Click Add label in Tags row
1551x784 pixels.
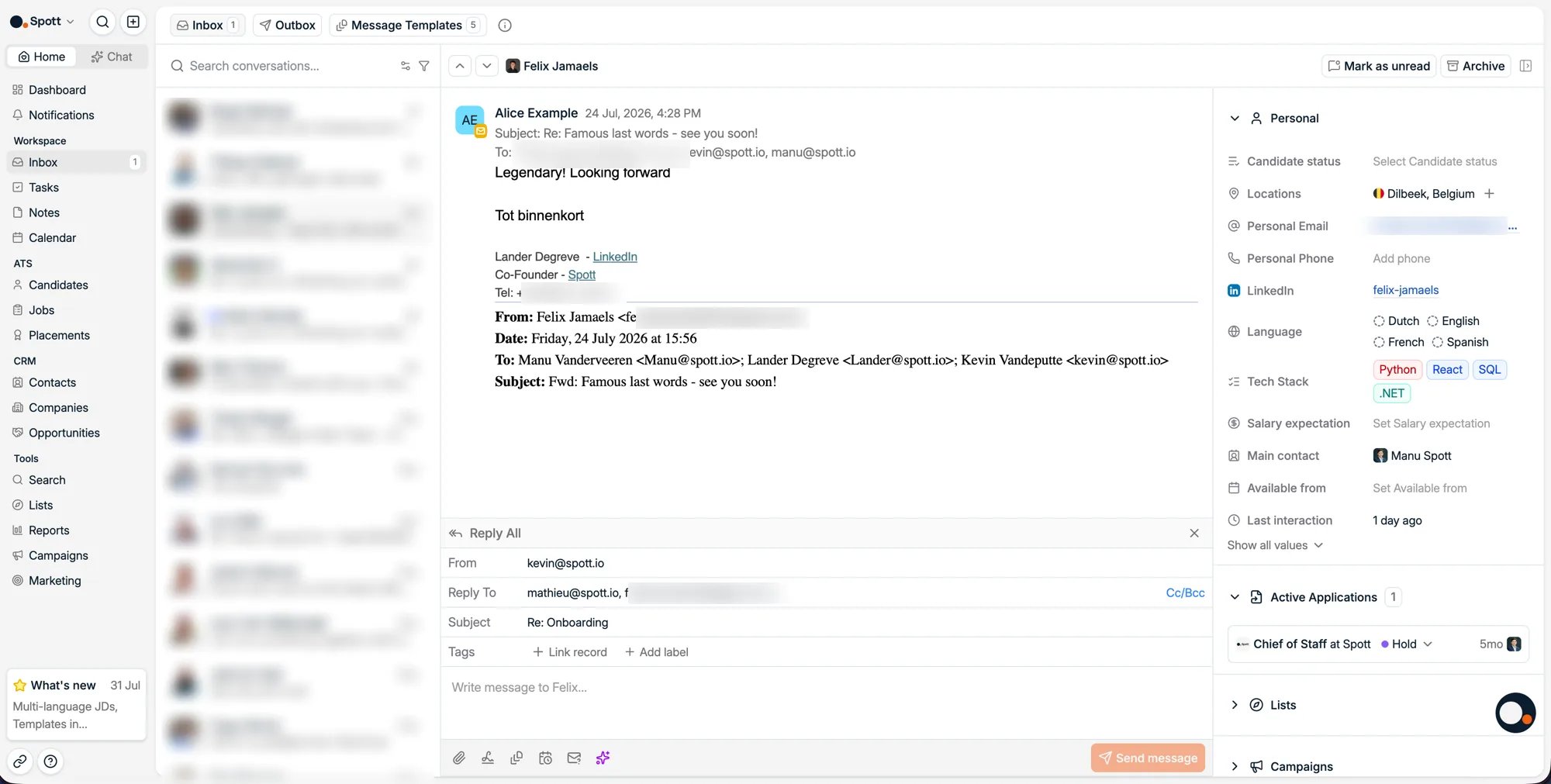click(657, 652)
